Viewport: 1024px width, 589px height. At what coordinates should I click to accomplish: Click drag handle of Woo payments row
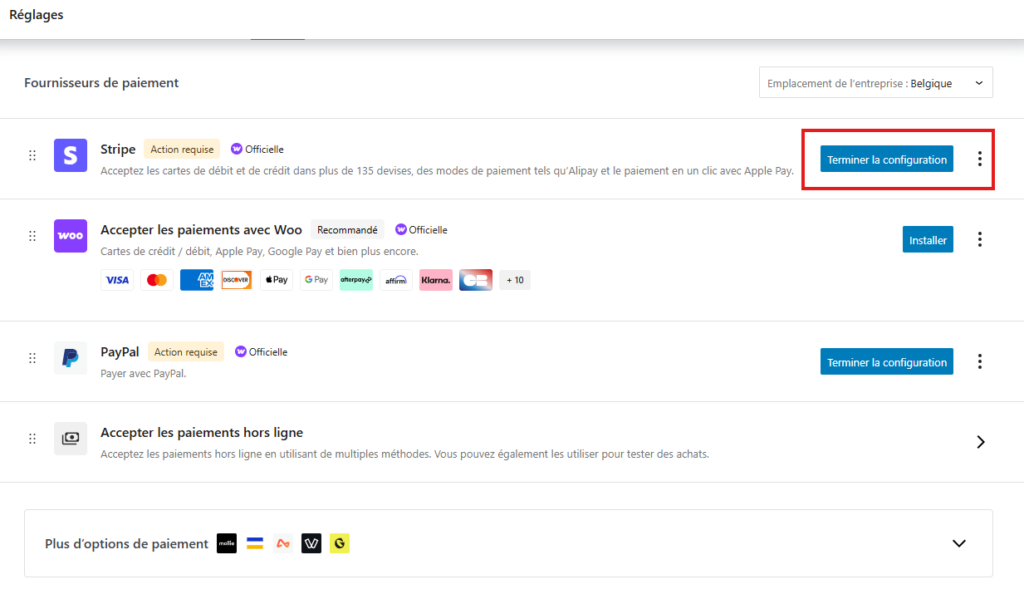[32, 236]
